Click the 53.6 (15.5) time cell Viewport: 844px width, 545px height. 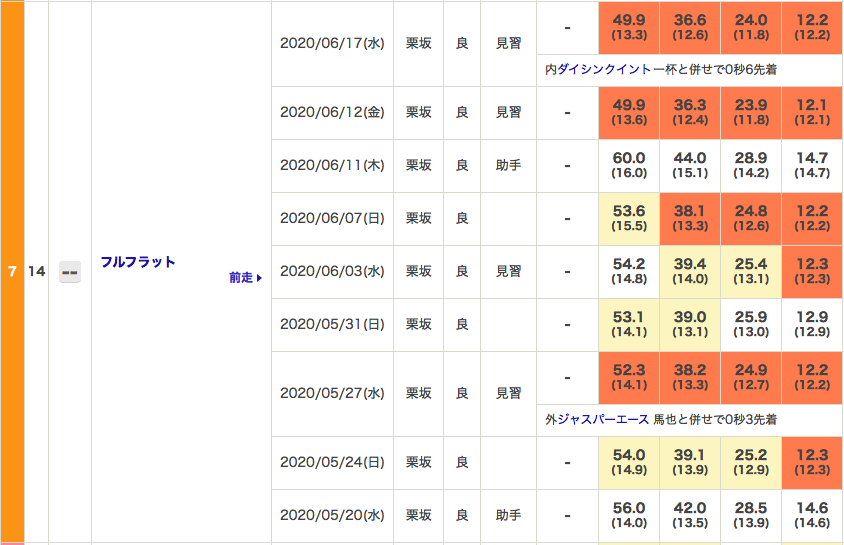click(629, 218)
